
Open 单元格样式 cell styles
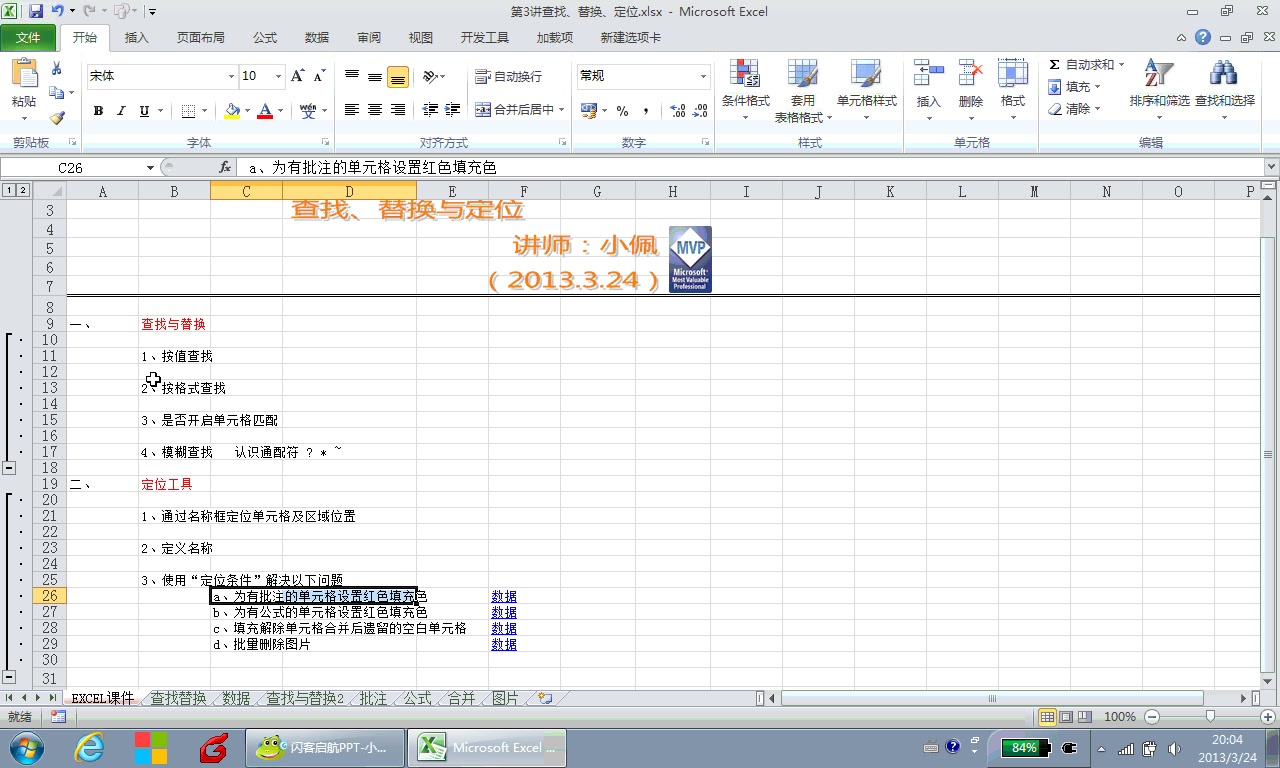tap(866, 90)
